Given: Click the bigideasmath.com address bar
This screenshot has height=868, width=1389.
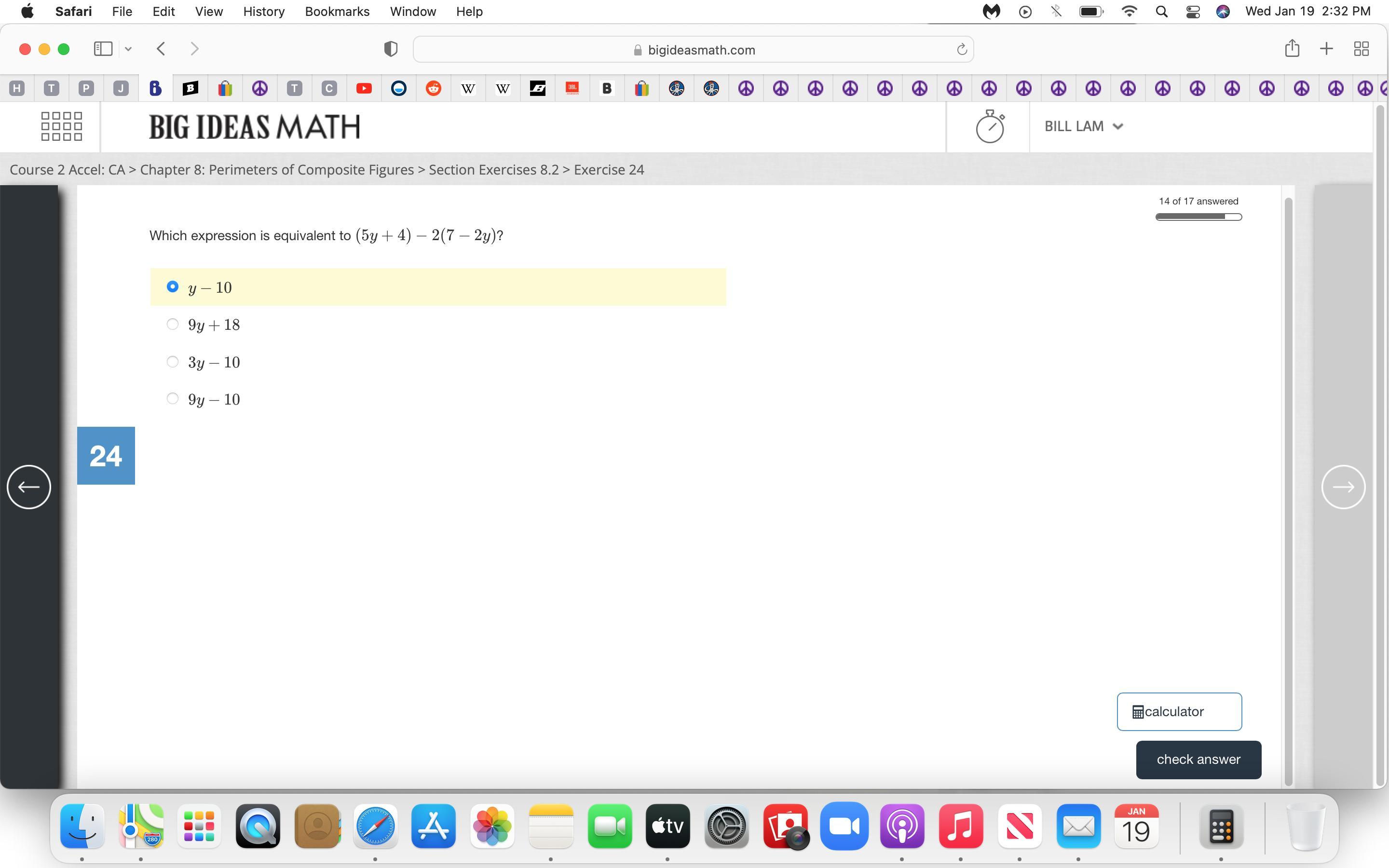Looking at the screenshot, I should (693, 50).
